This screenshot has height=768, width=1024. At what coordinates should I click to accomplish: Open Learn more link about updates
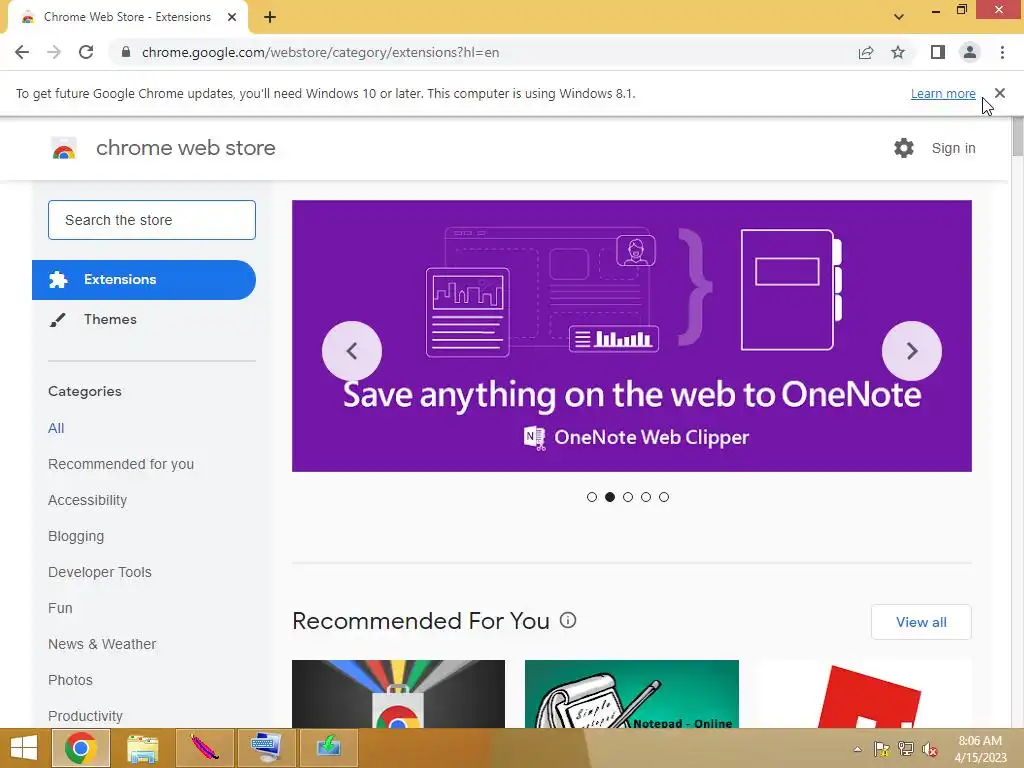point(943,93)
